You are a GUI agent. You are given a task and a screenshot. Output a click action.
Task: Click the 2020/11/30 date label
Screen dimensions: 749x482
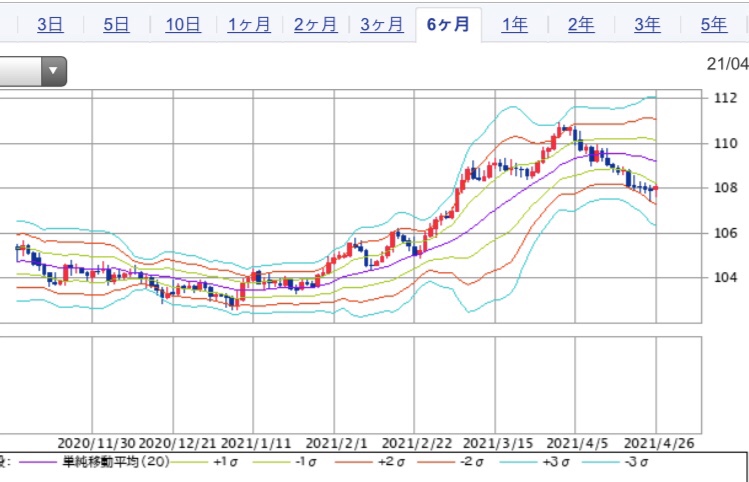pyautogui.click(x=96, y=443)
